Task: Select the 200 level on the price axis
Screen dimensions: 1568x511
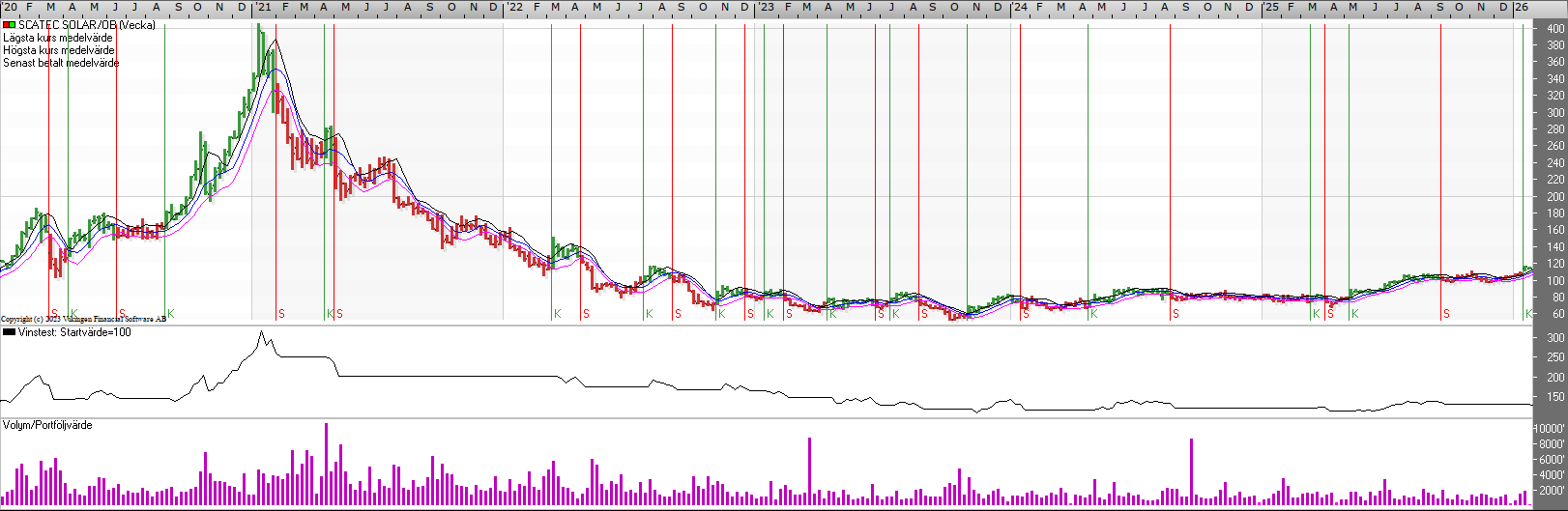Action: click(1554, 197)
